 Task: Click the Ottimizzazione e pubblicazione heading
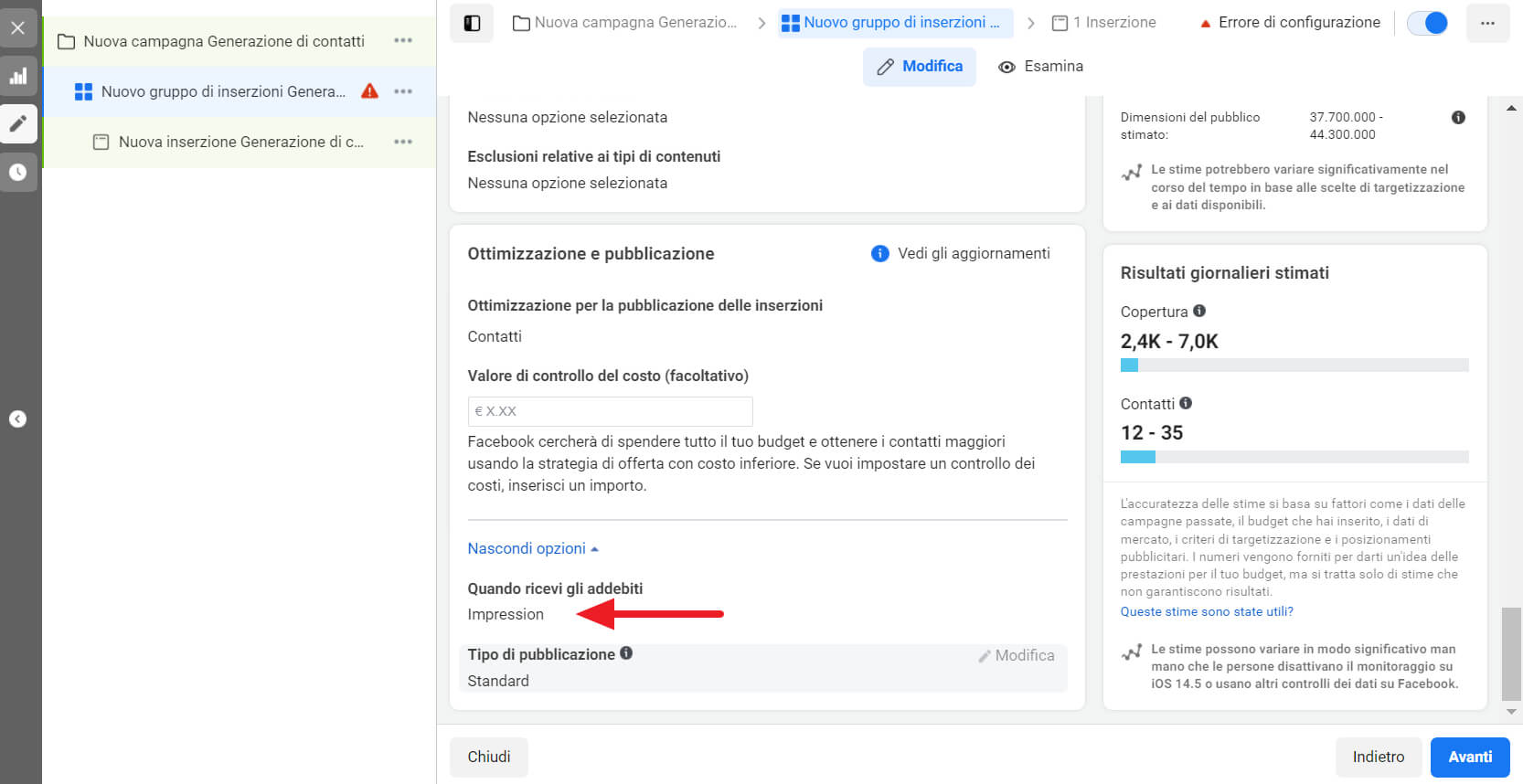[591, 254]
